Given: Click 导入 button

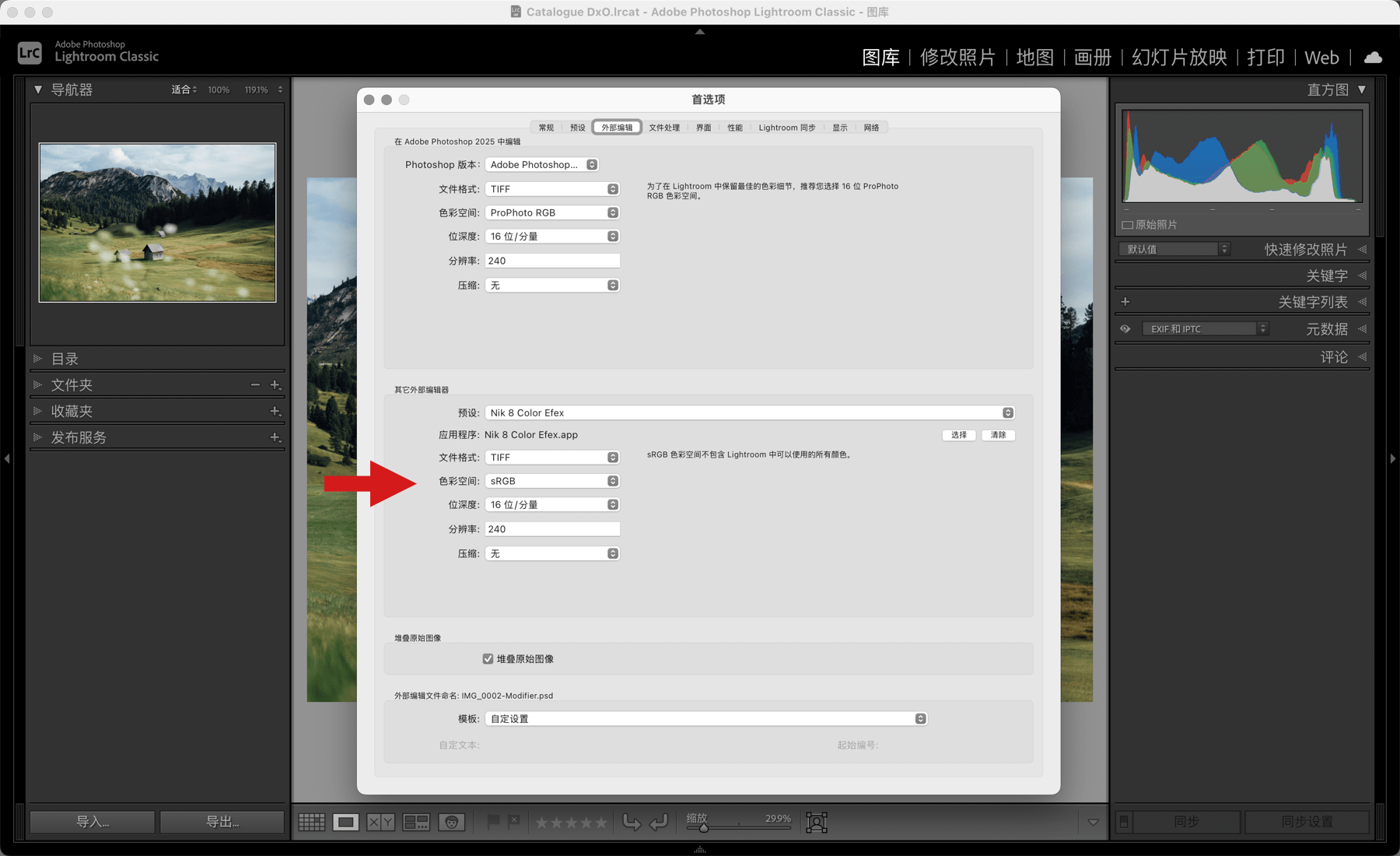Looking at the screenshot, I should (x=93, y=822).
